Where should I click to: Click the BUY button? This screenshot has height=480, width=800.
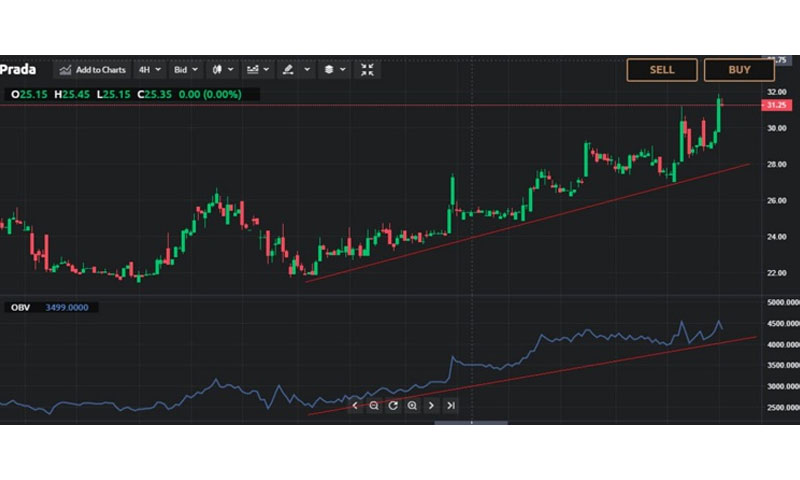[739, 70]
